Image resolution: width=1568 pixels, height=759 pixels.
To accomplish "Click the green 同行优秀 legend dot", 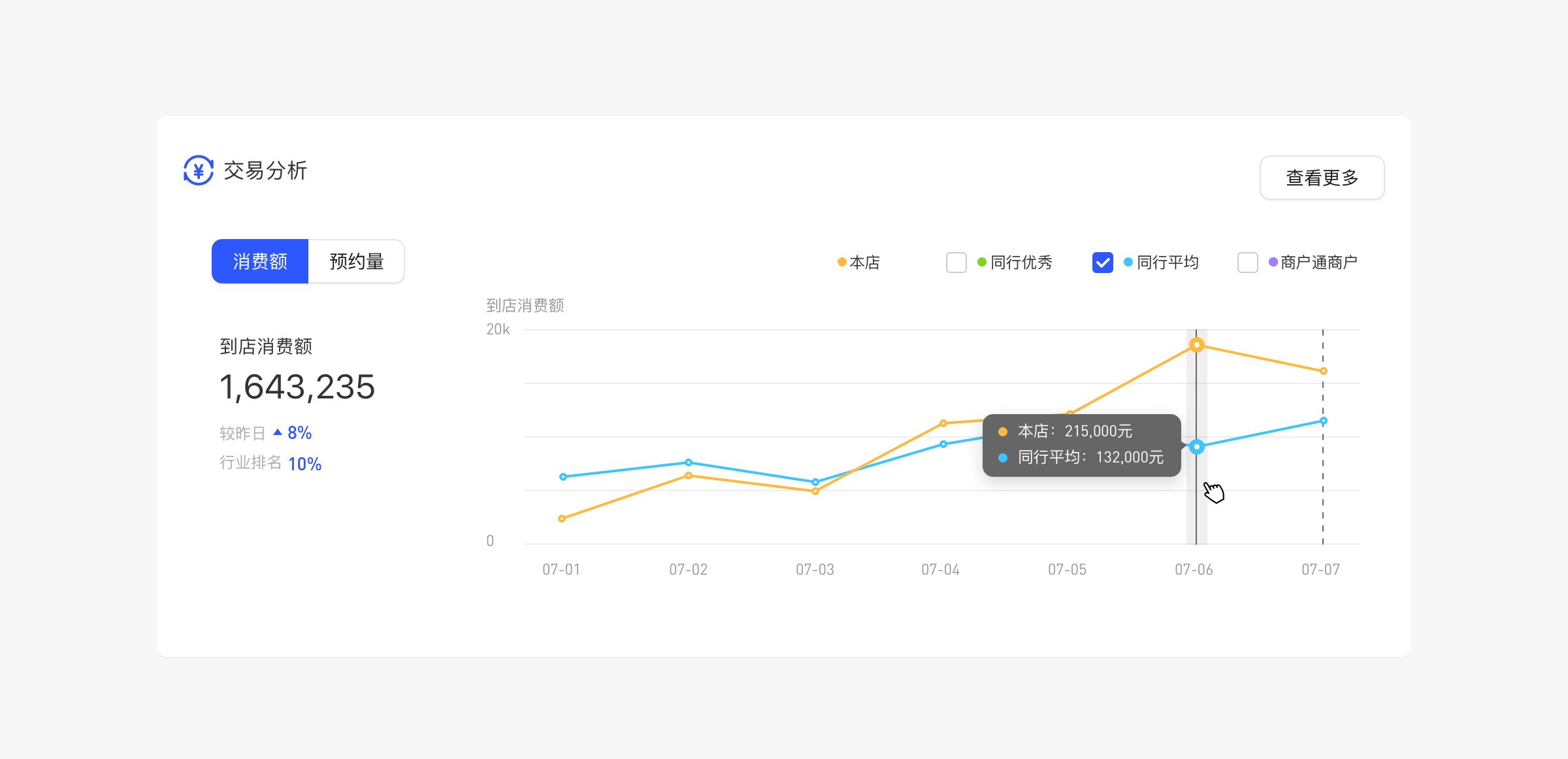I will 981,262.
